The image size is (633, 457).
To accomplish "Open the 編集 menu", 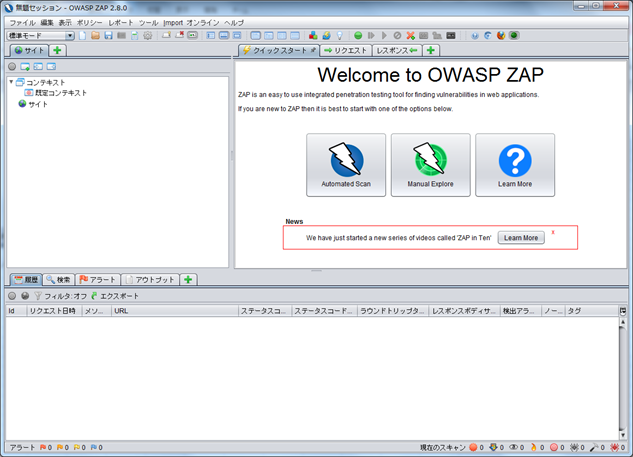I will (47, 23).
